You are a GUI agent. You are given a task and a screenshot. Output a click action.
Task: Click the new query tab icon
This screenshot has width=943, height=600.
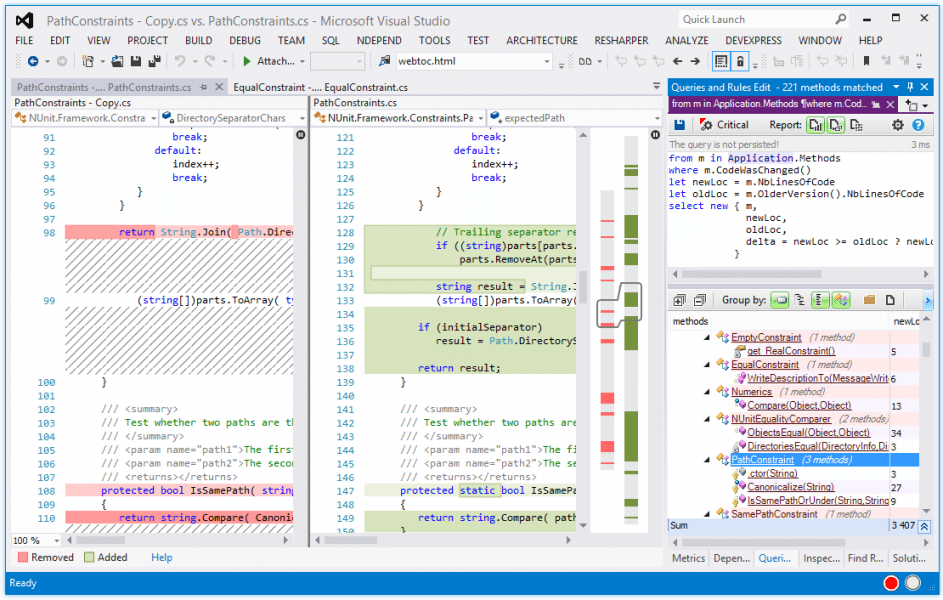point(912,105)
